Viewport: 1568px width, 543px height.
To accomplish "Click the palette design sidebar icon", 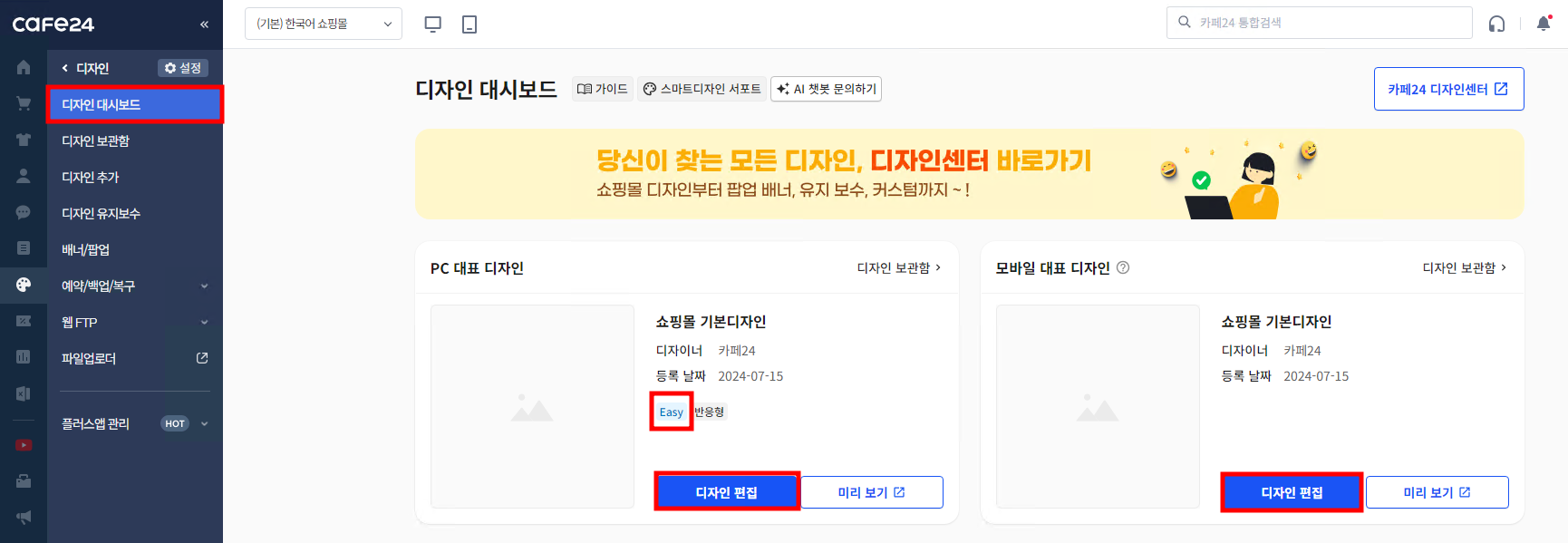I will pos(24,285).
